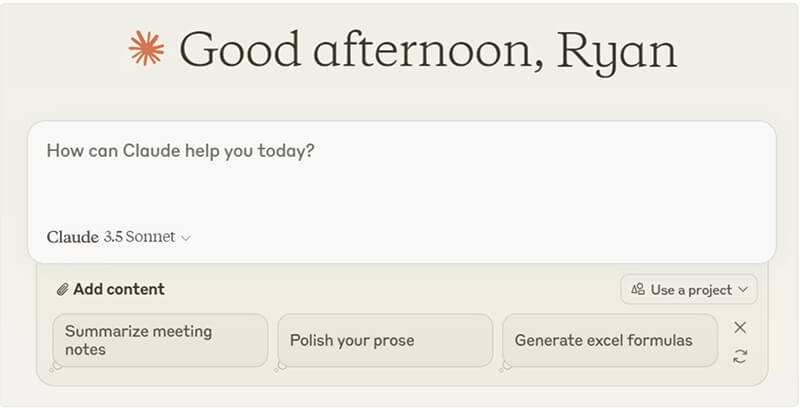Open the Claude 3.5 Sonnet model selector
The image size is (800, 408).
coord(118,237)
